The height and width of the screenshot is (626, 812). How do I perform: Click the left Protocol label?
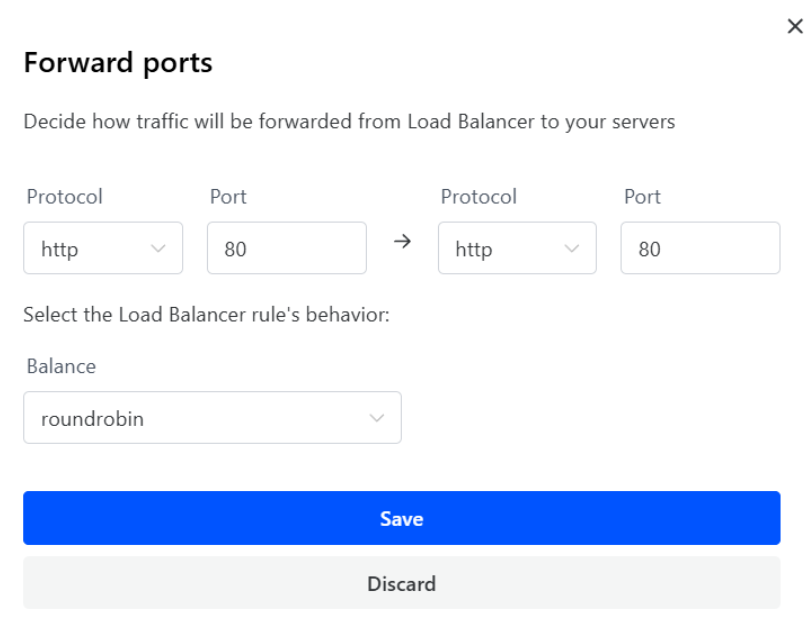point(65,197)
